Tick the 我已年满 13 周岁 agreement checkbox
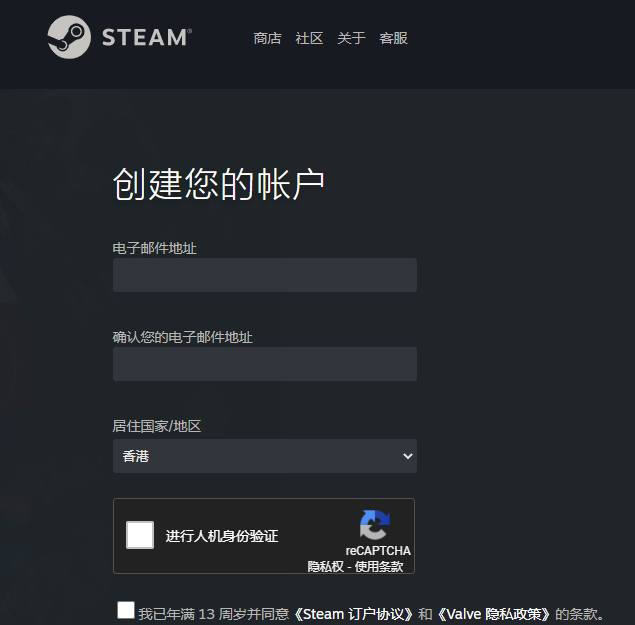Image resolution: width=635 pixels, height=625 pixels. coord(126,610)
